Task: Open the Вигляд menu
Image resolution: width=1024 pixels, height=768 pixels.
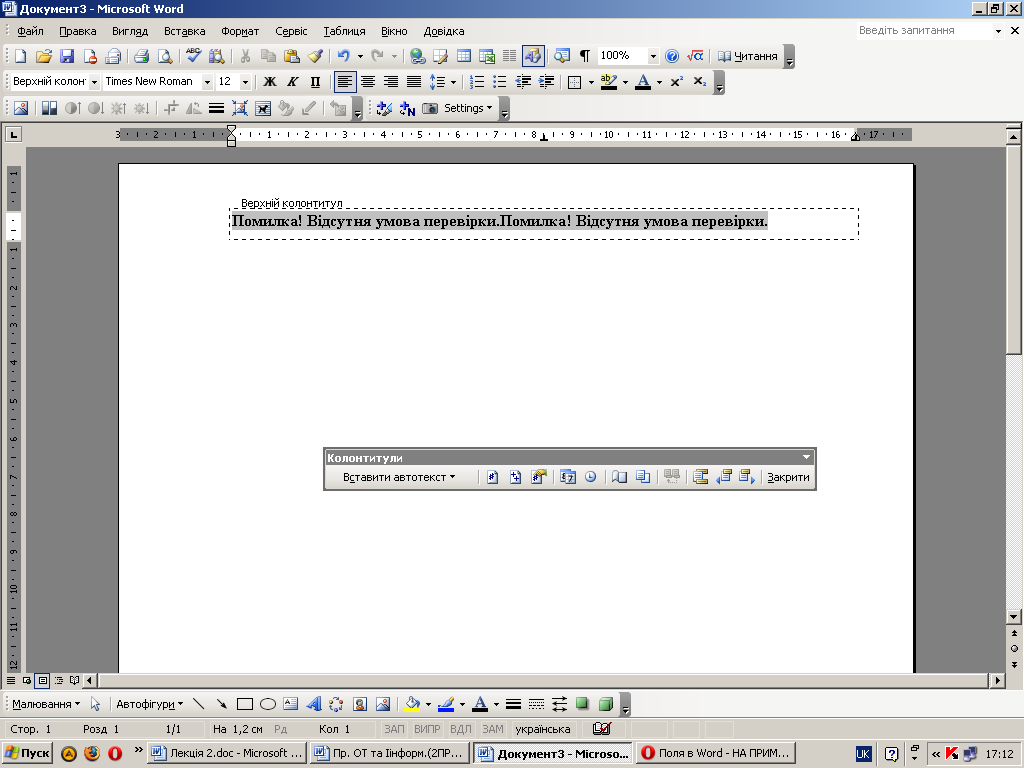Action: (x=130, y=31)
